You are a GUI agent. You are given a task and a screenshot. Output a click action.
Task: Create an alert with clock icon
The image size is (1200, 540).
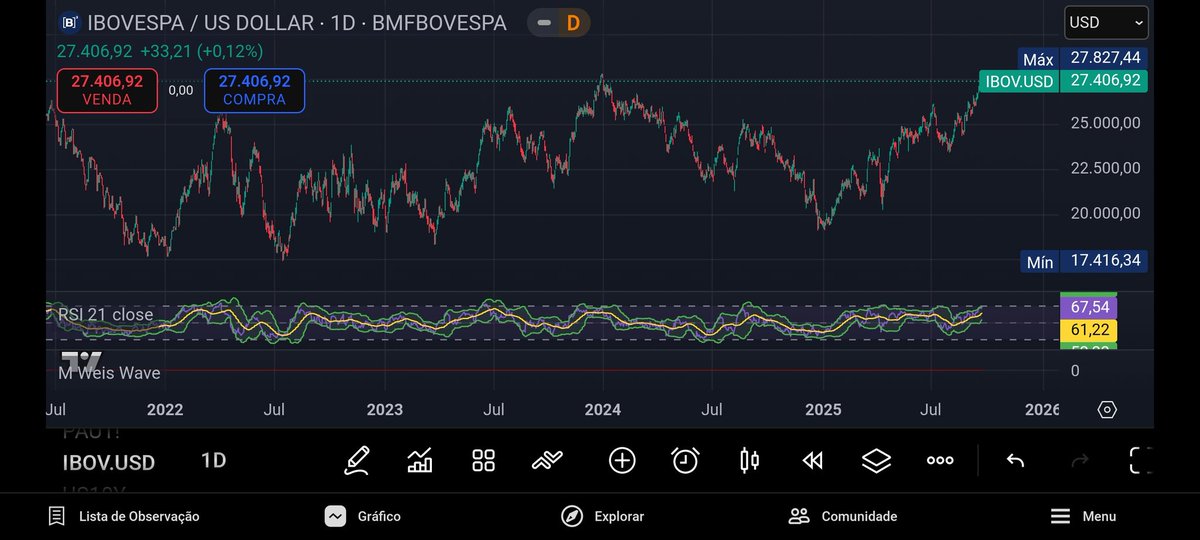(685, 460)
